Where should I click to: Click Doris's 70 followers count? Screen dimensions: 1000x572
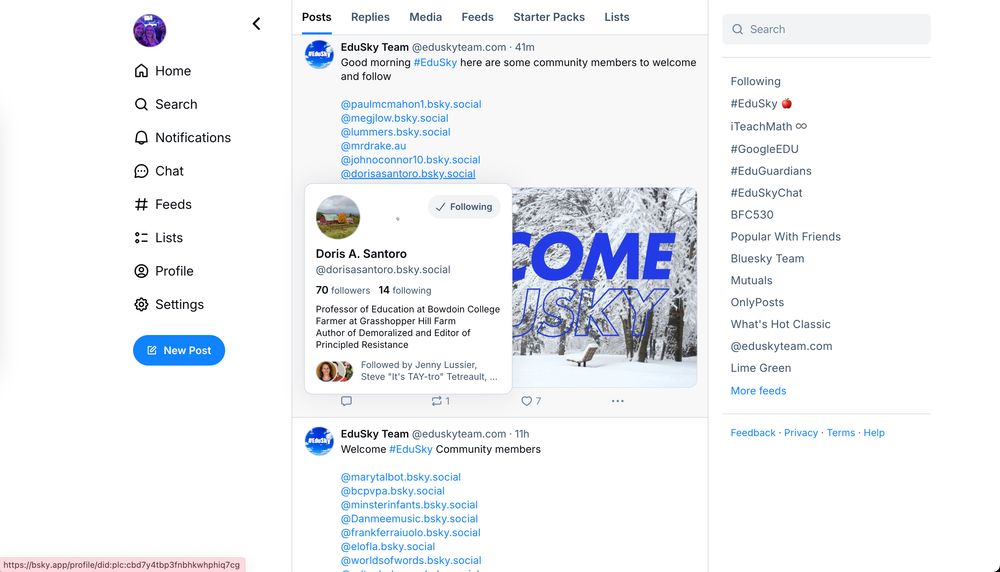click(x=342, y=290)
